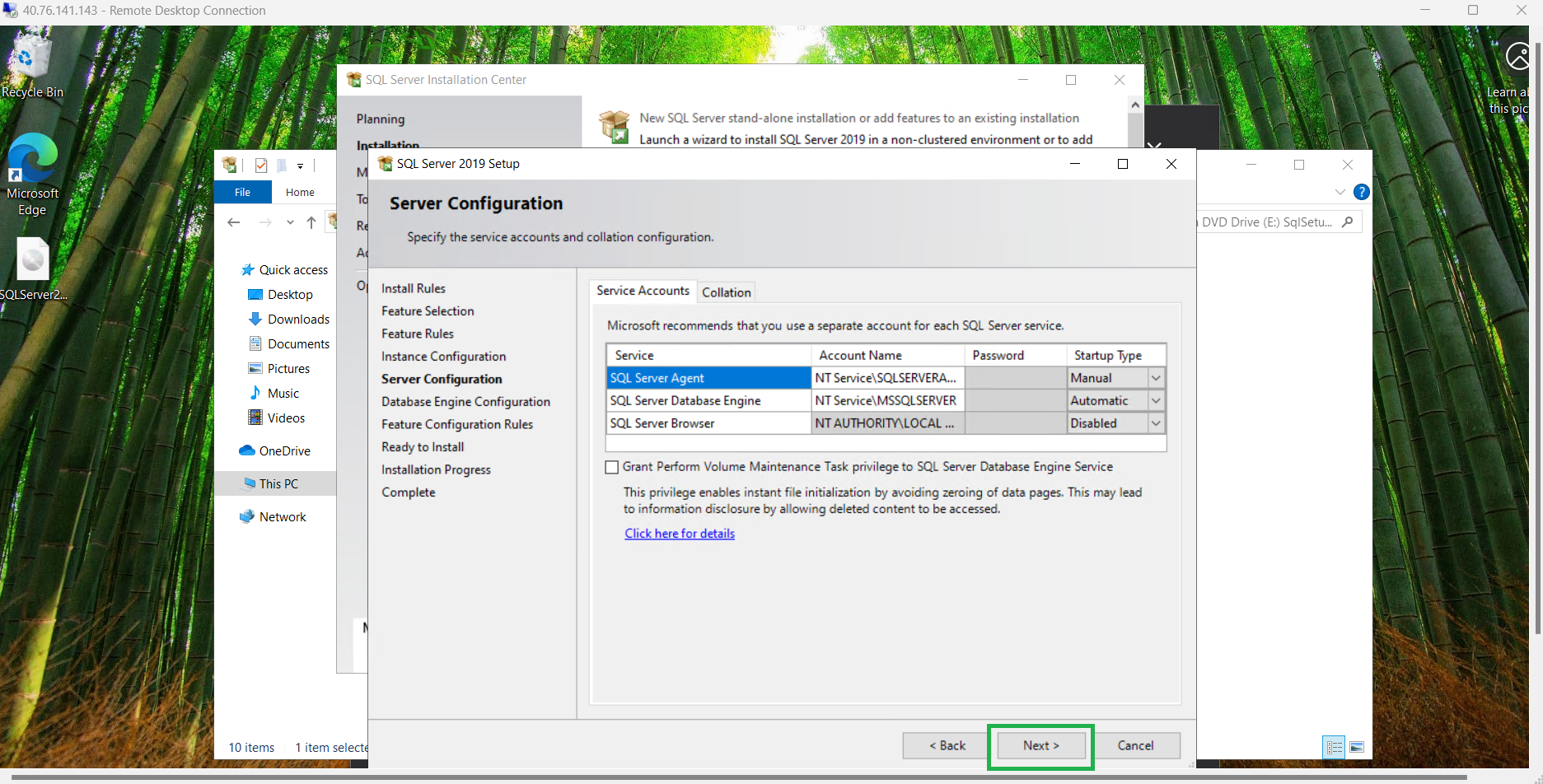Select SQL Server Agent service cell
The width and height of the screenshot is (1543, 784).
tap(708, 378)
